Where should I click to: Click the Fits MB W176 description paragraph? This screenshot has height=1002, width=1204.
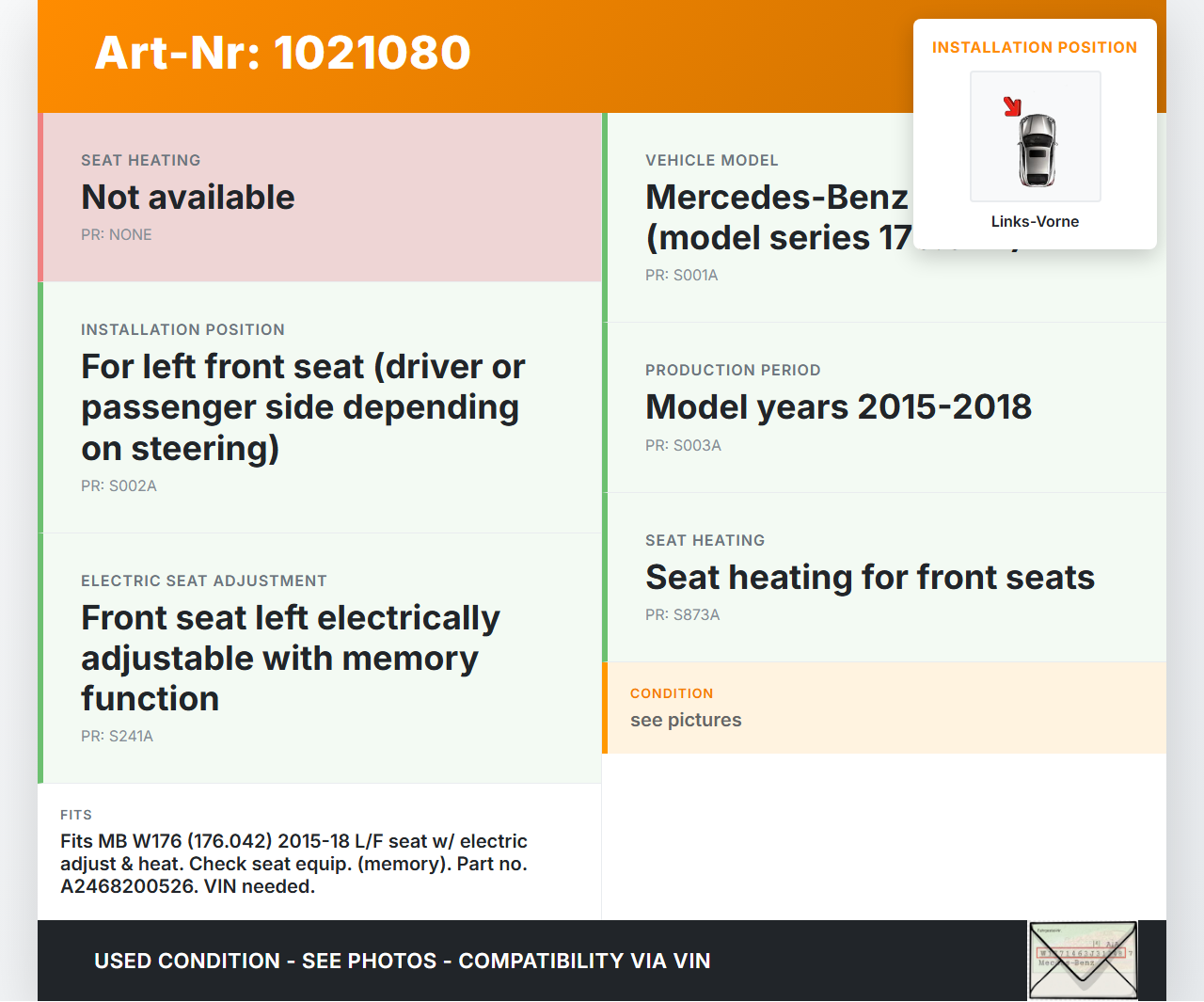(293, 864)
